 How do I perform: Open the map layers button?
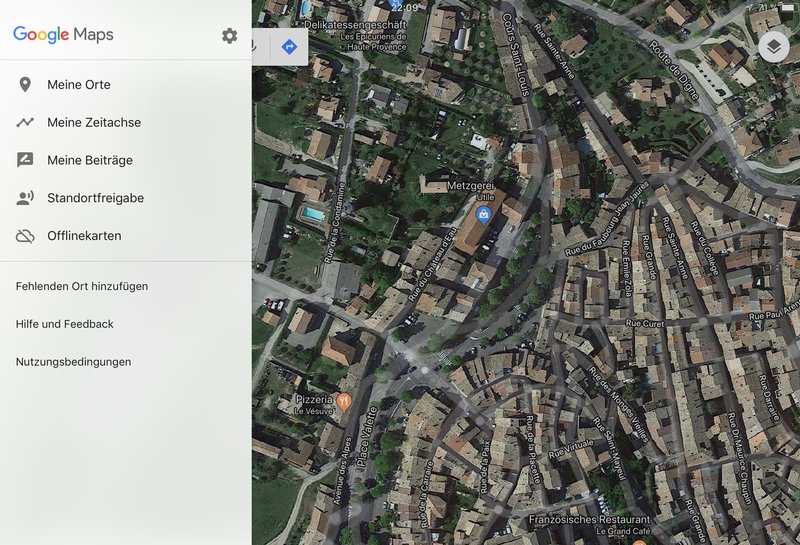click(773, 46)
